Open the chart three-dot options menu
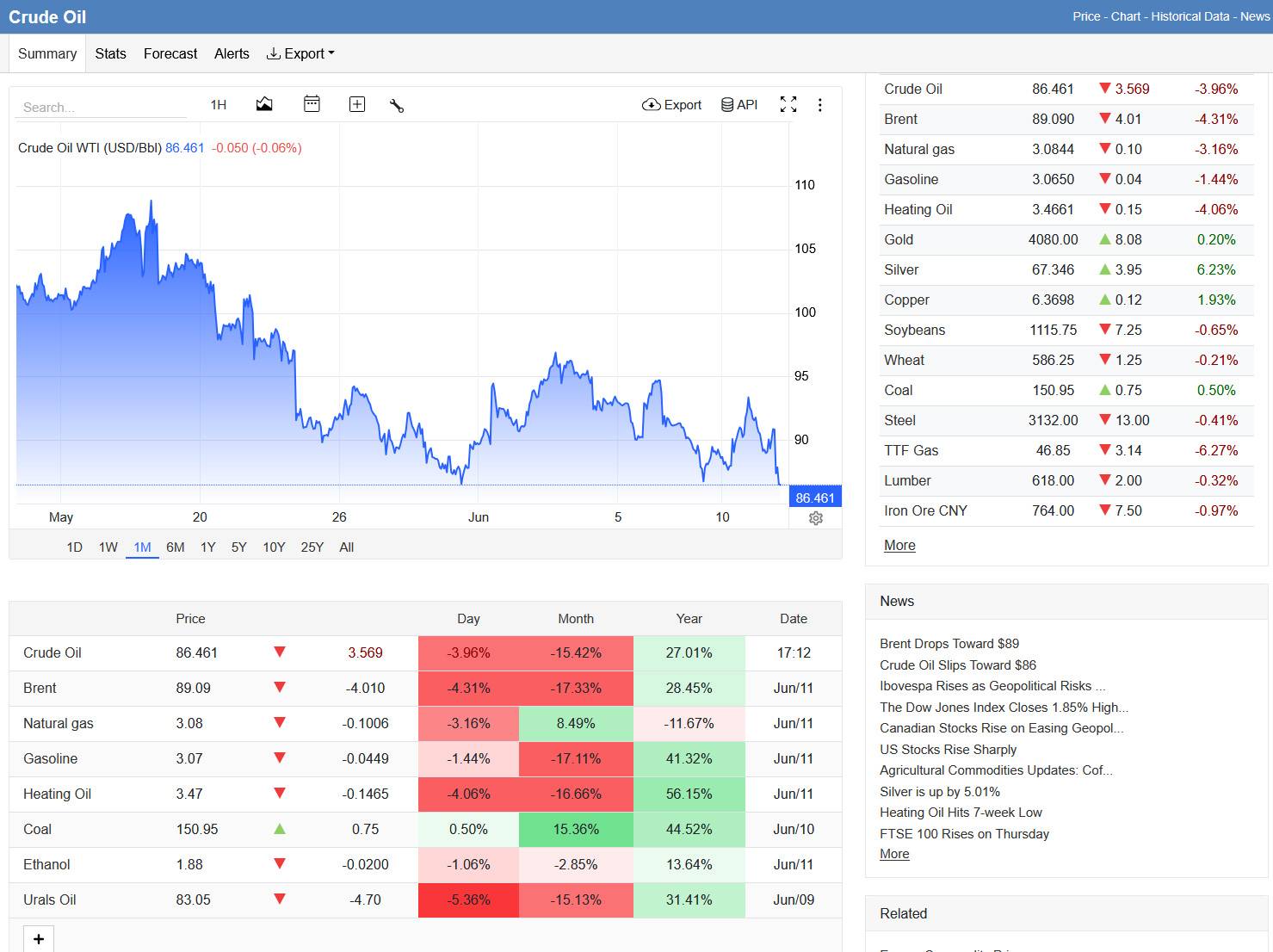 tap(819, 104)
